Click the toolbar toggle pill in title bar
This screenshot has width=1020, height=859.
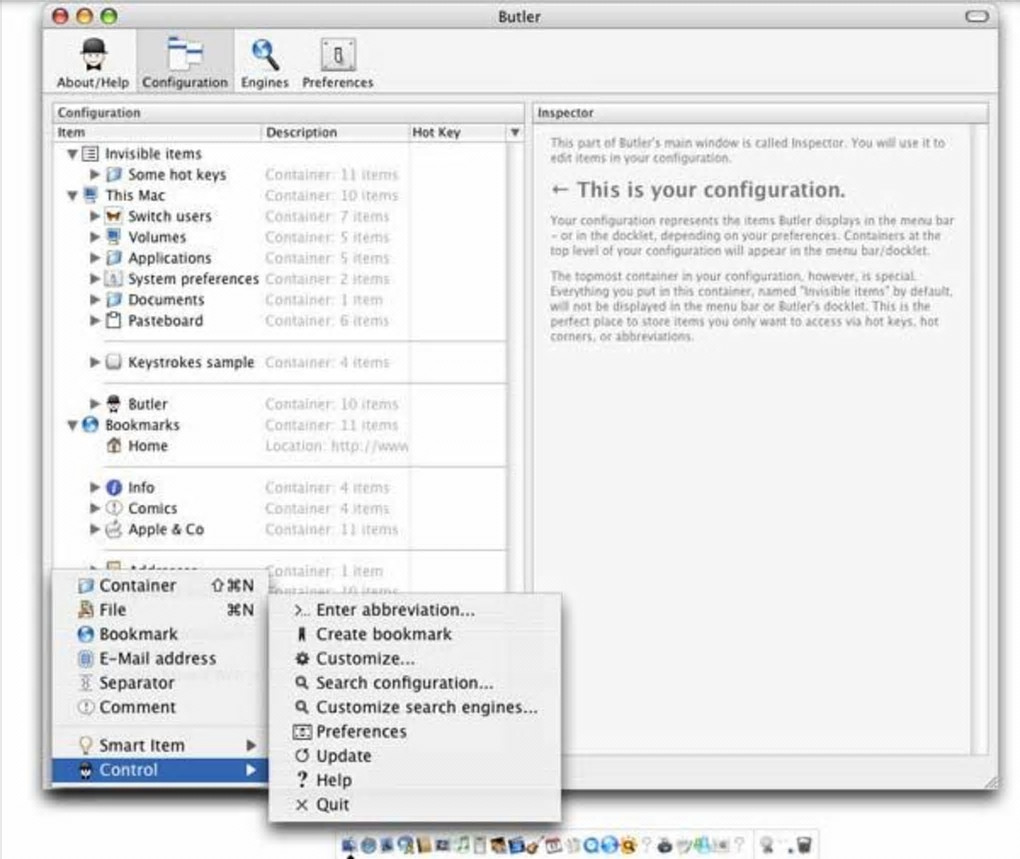976,16
